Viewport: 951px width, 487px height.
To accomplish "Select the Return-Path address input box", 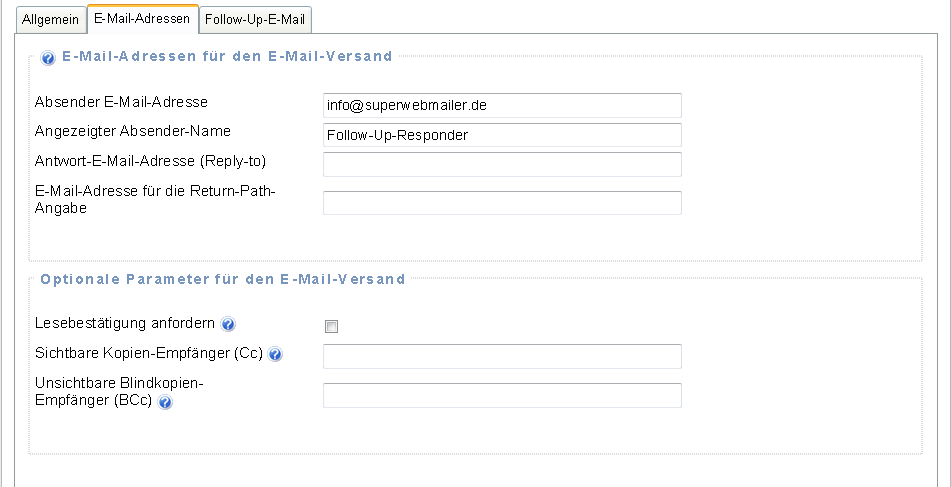I will [x=502, y=203].
